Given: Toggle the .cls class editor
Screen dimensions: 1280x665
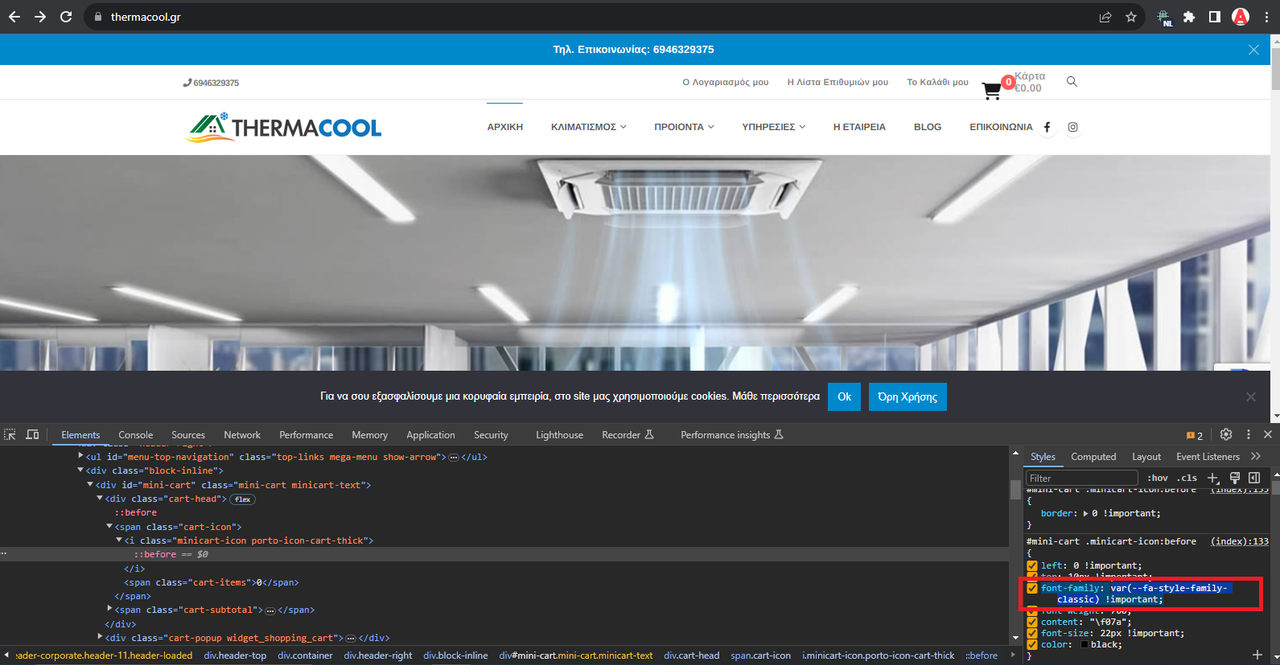Looking at the screenshot, I should point(1187,478).
